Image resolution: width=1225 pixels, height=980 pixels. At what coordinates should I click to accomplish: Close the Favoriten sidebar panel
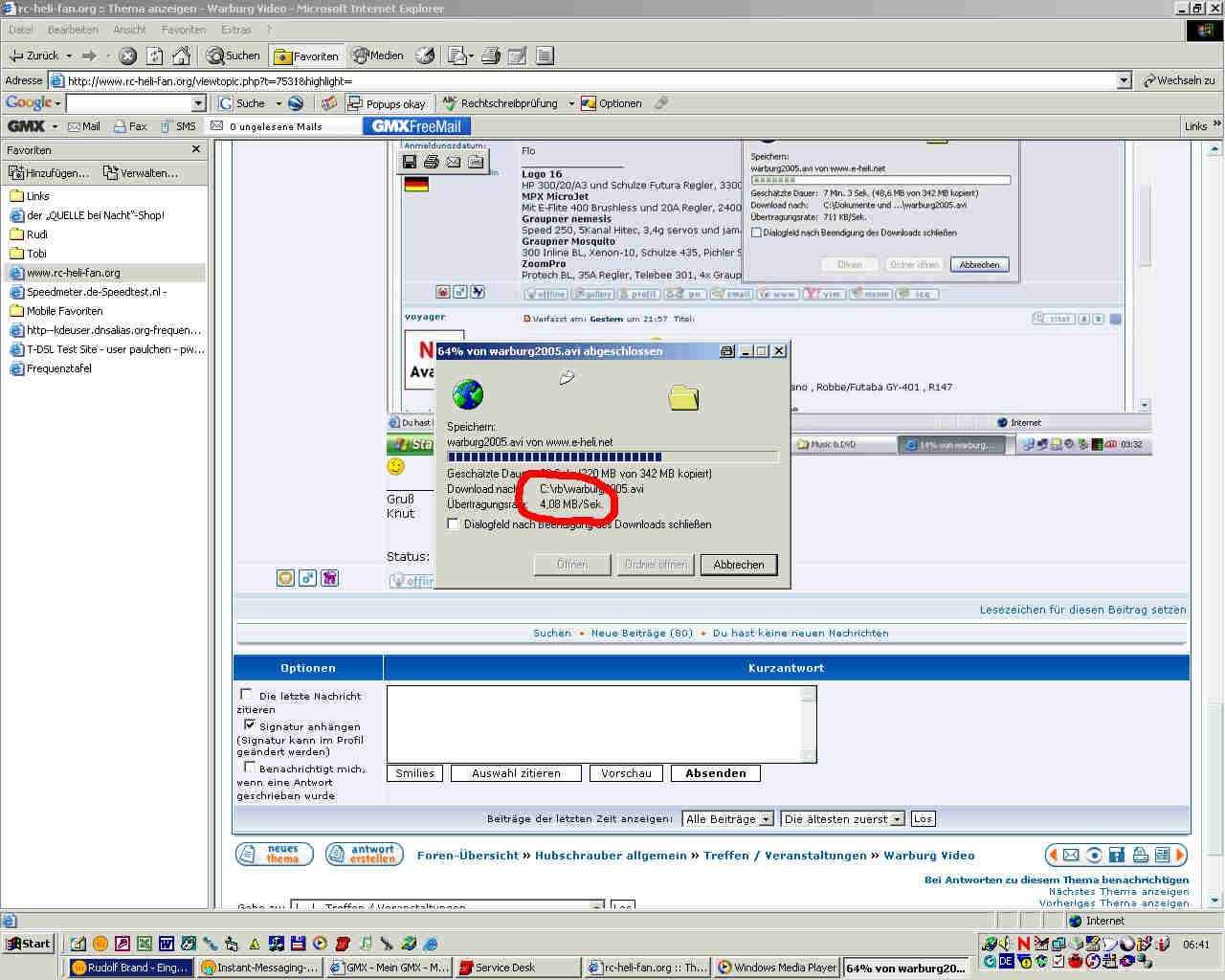tap(196, 149)
